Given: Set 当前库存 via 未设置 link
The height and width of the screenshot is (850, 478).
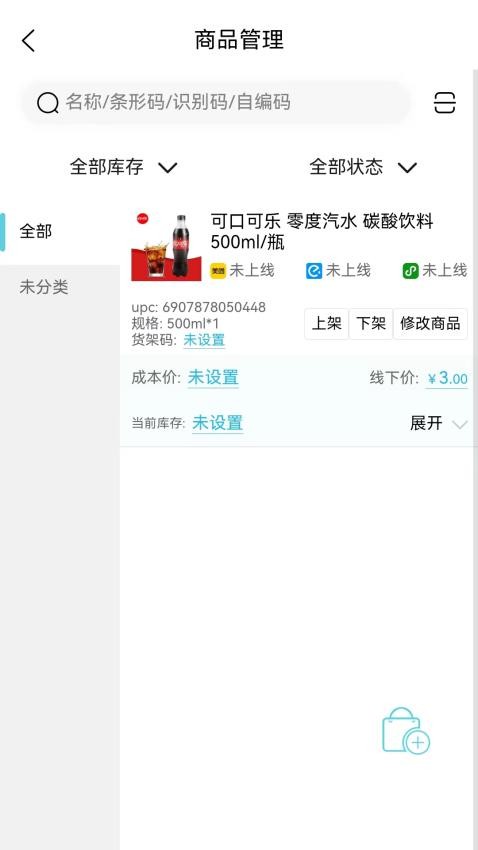Looking at the screenshot, I should coord(218,423).
